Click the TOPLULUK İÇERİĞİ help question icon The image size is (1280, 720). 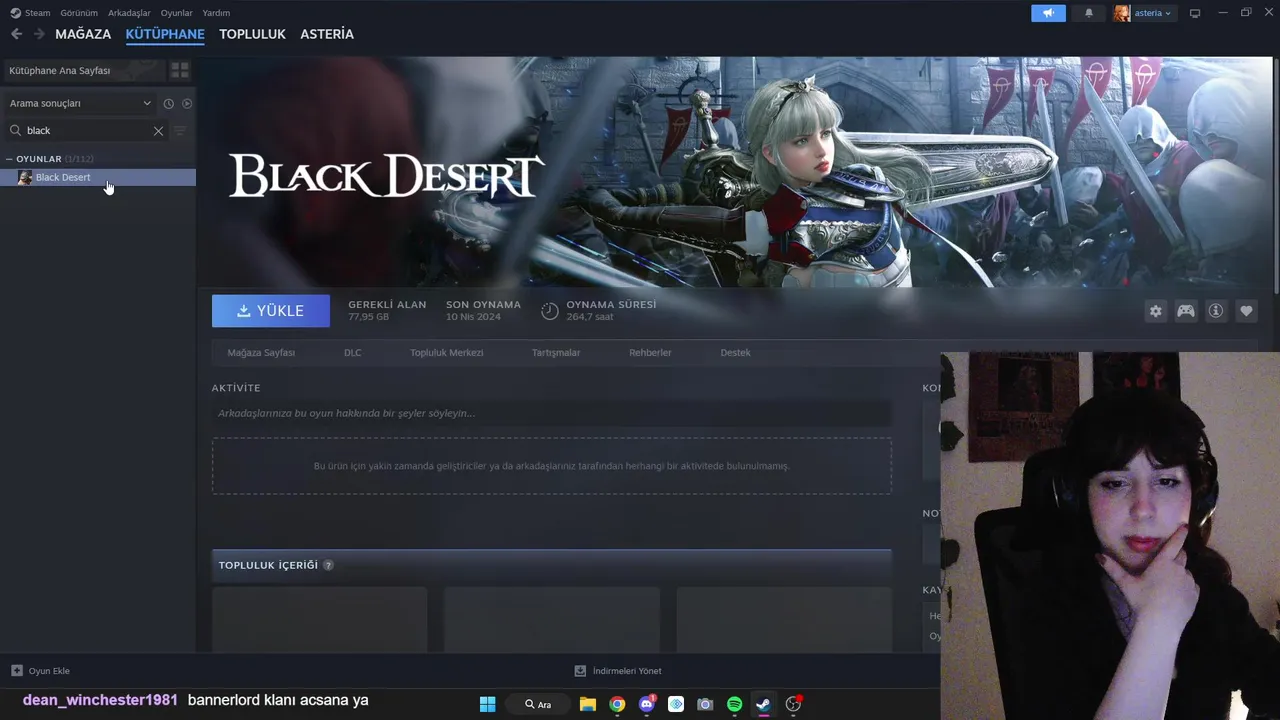coord(328,565)
